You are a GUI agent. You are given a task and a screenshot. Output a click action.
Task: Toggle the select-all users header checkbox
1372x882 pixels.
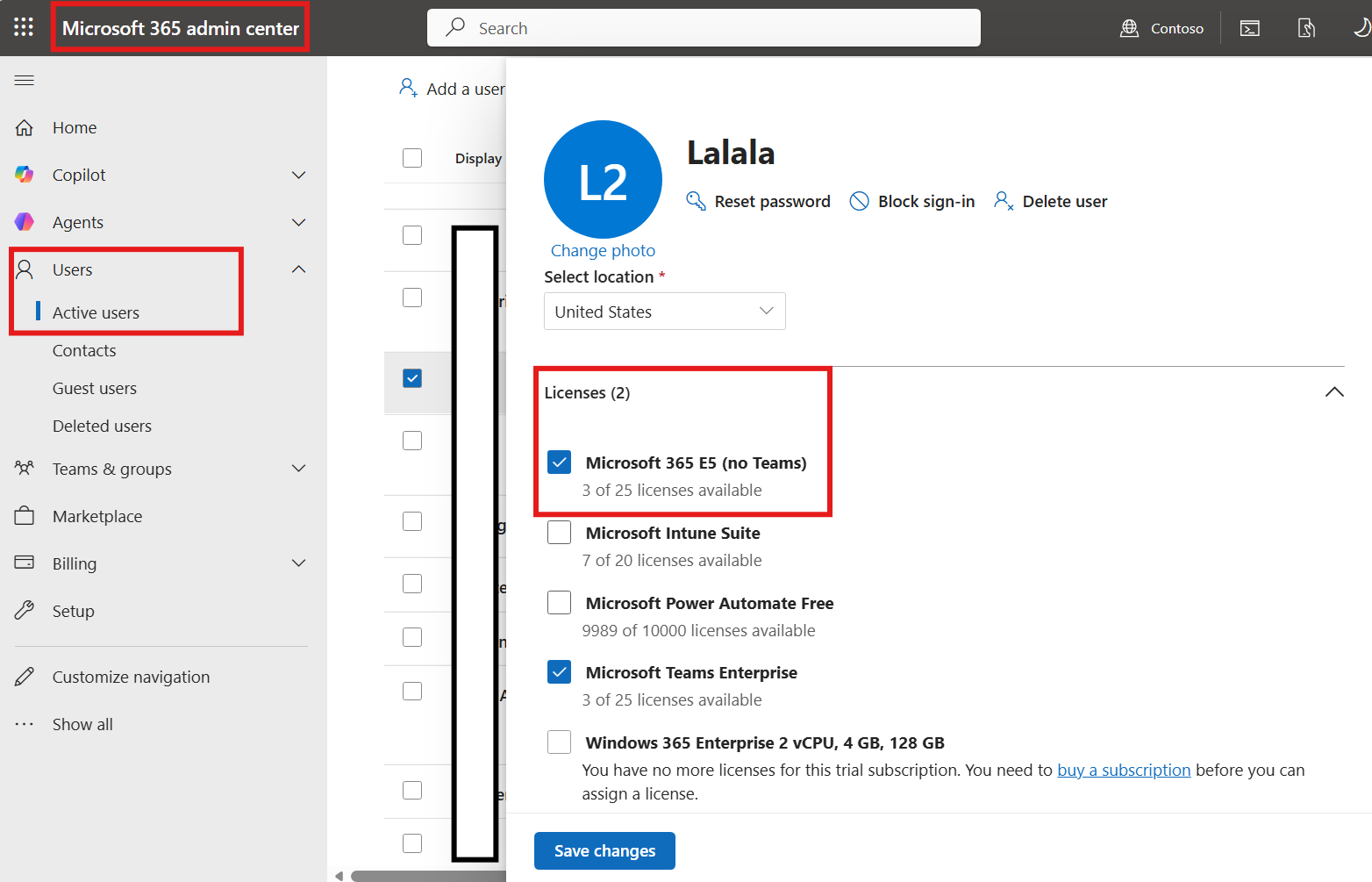click(x=412, y=158)
